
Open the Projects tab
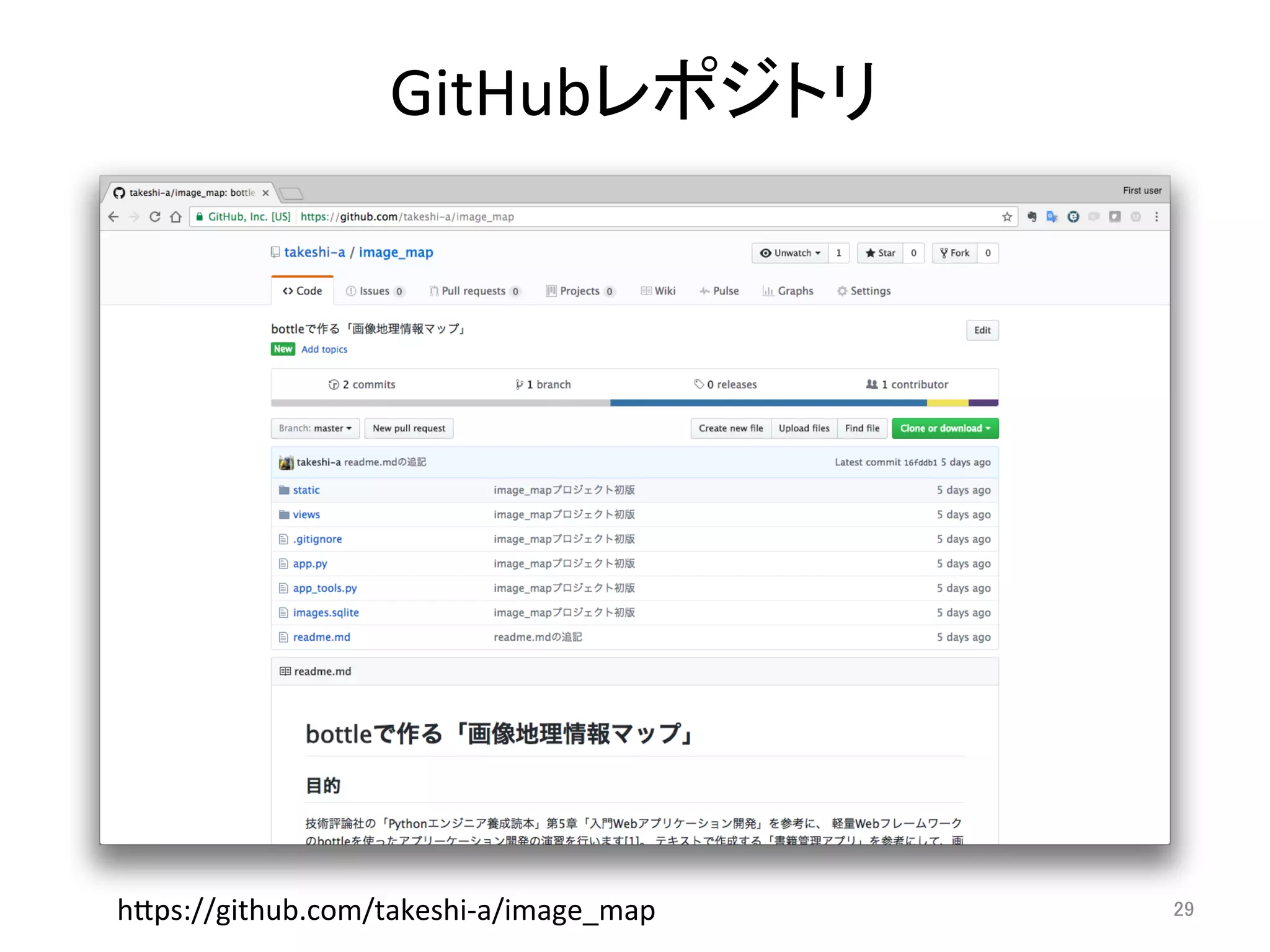[x=580, y=291]
